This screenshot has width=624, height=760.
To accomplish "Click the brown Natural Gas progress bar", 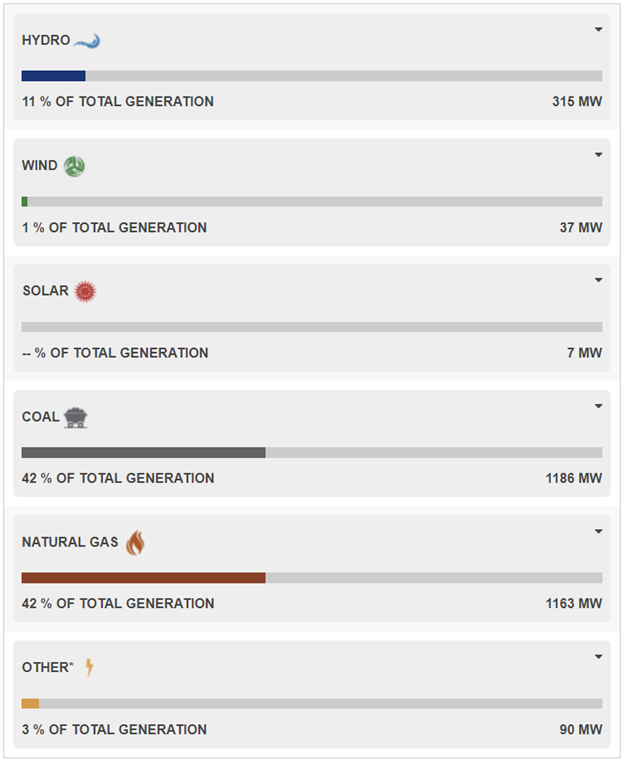I will pos(144,578).
